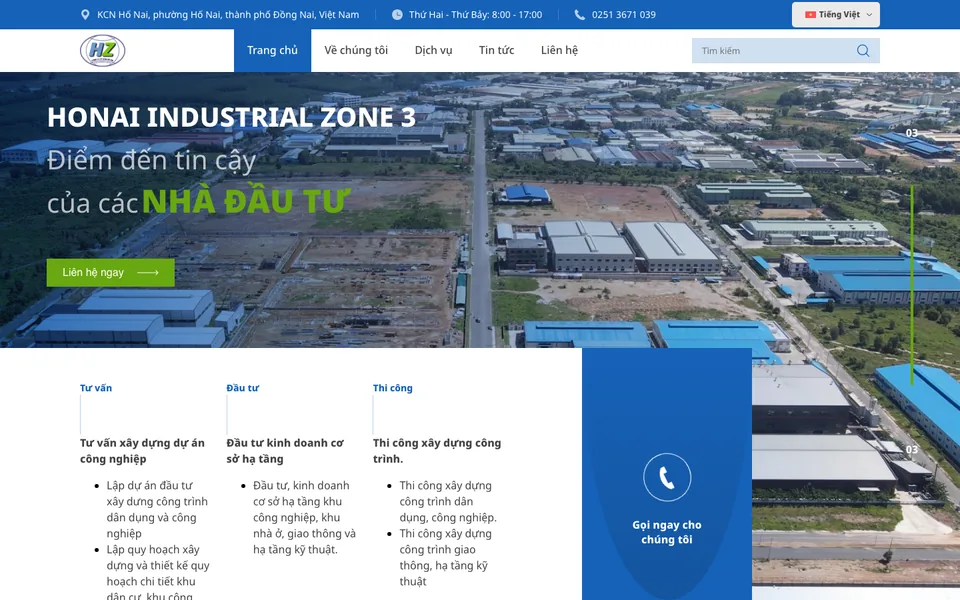Click phone number 0251 3671 039
Image resolution: width=960 pixels, height=600 pixels.
pyautogui.click(x=623, y=15)
